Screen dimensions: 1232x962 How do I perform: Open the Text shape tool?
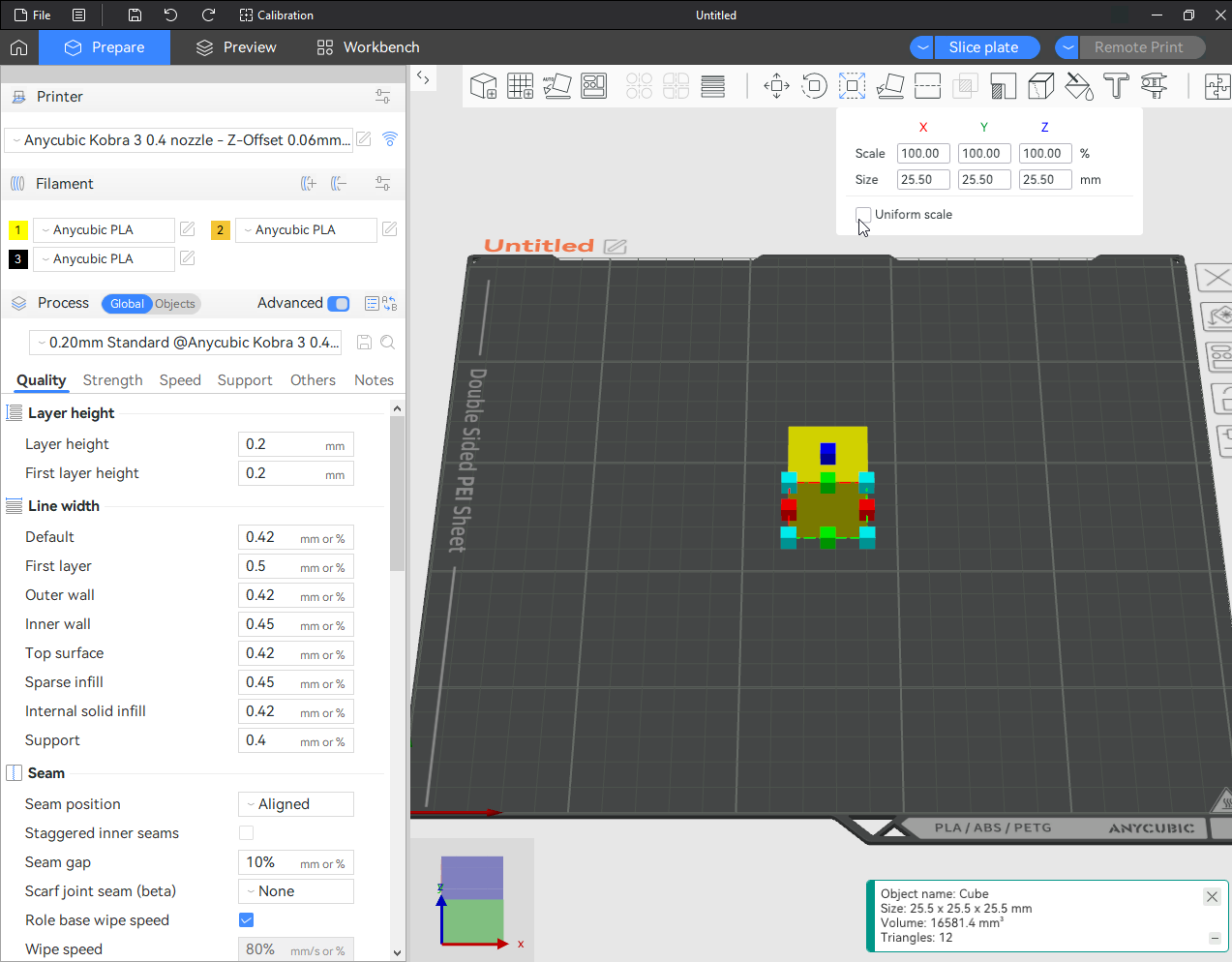pos(1116,86)
